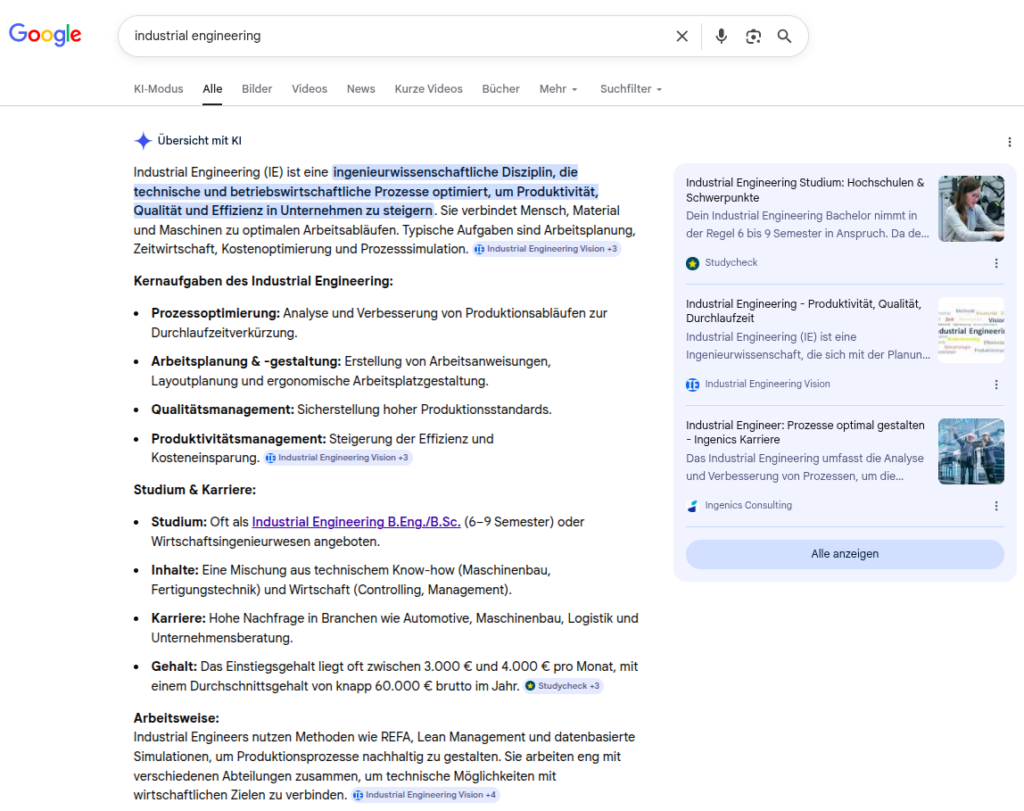Viewport: 1024px width, 811px height.
Task: Select the KI-Modus tab
Action: (158, 89)
